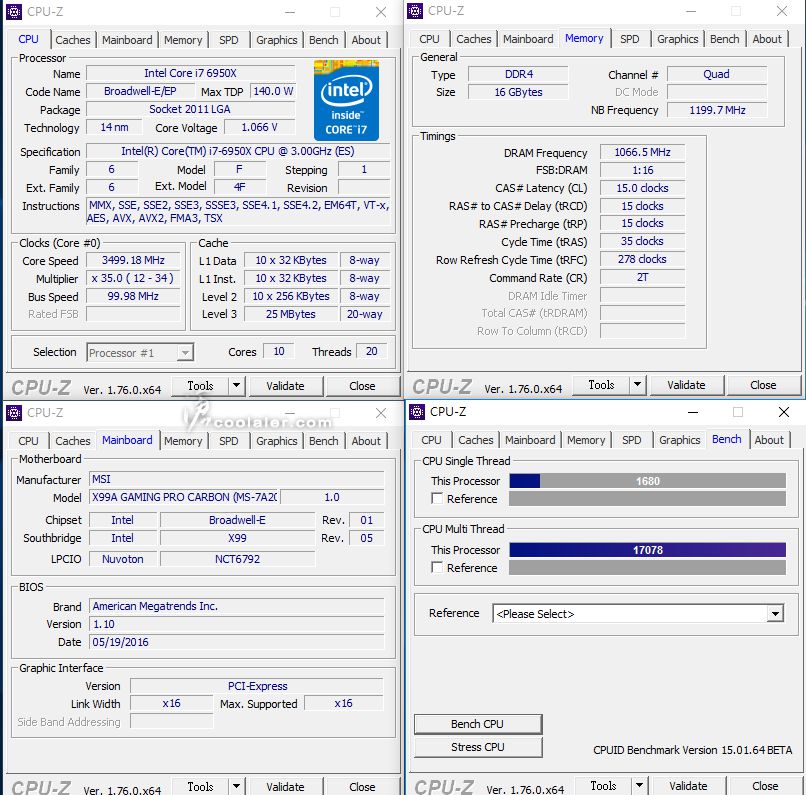Click the Bench CPU button
This screenshot has width=806, height=795.
point(478,724)
